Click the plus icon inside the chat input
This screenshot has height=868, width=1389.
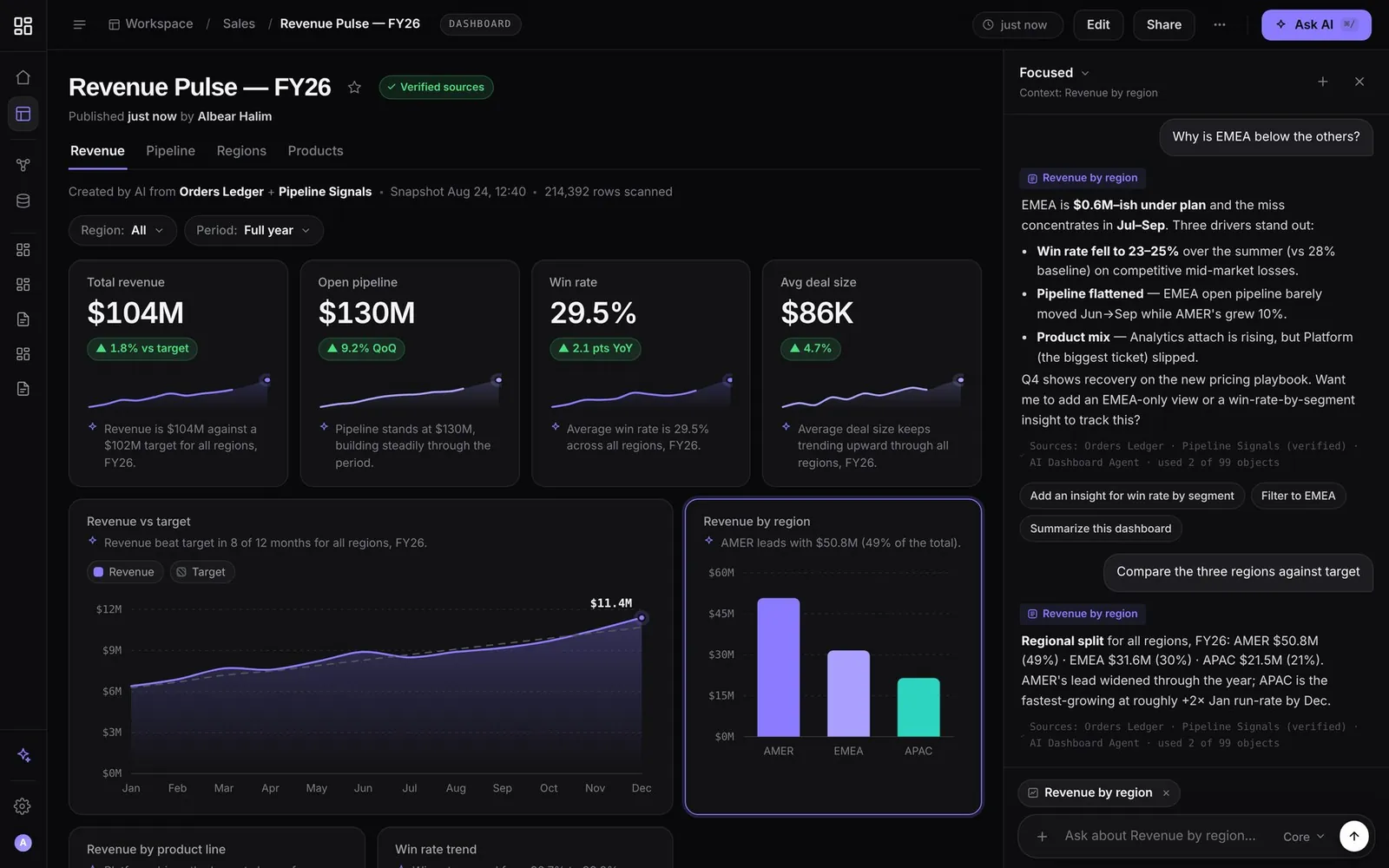(x=1043, y=836)
